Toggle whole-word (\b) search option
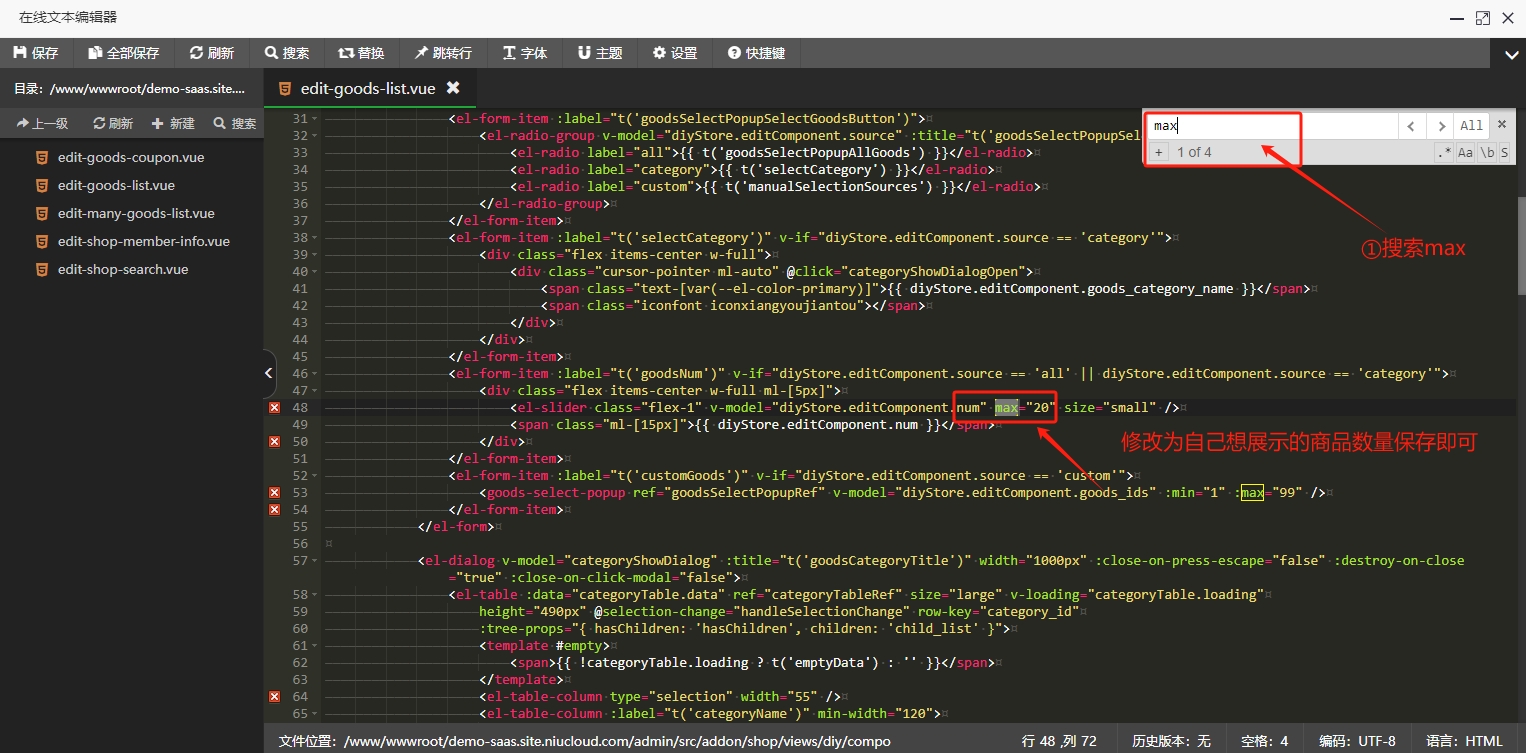 (1487, 153)
